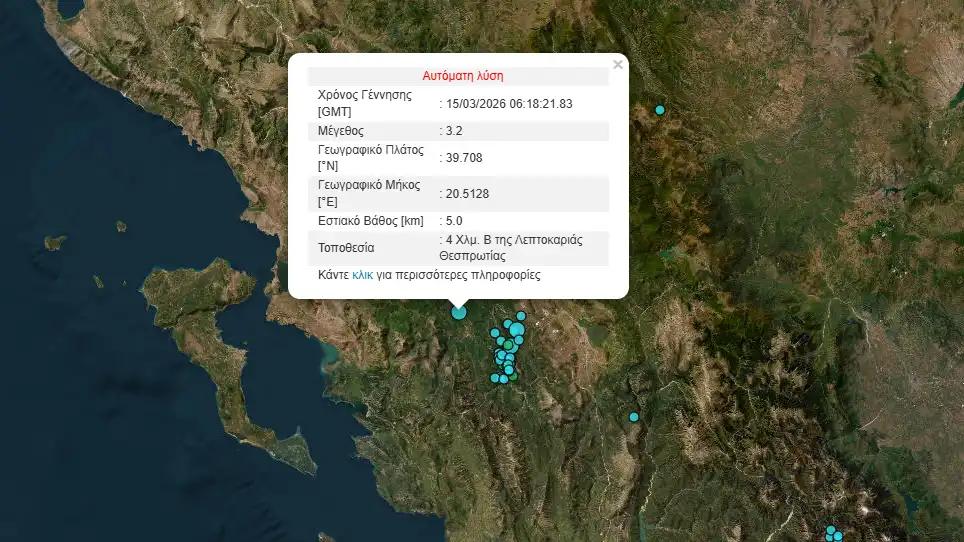Image resolution: width=964 pixels, height=542 pixels.
Task: Open the "κλικ" link for more information
Action: (362, 275)
